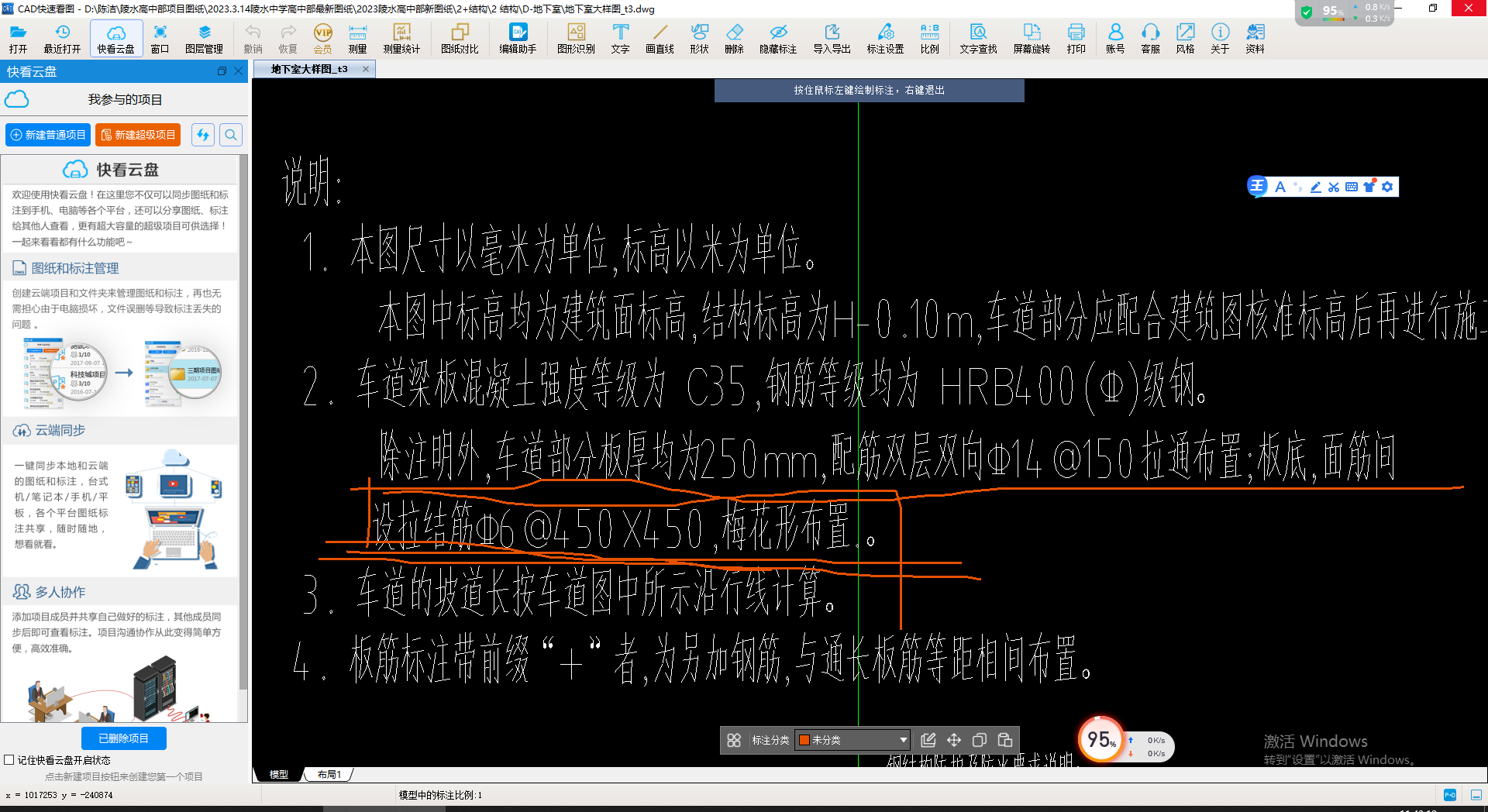This screenshot has height=812, width=1488.
Task: Close the 快看云盘 side panel
Action: coord(238,71)
